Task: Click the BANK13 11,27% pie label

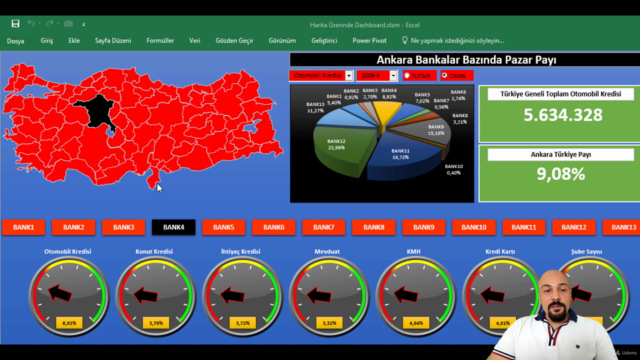Action: click(315, 107)
